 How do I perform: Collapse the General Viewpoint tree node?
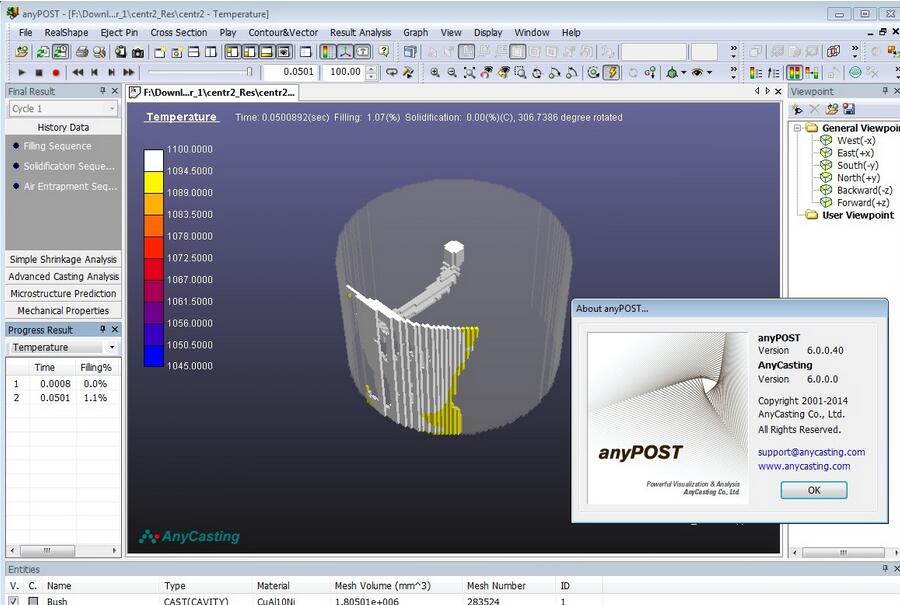(797, 128)
